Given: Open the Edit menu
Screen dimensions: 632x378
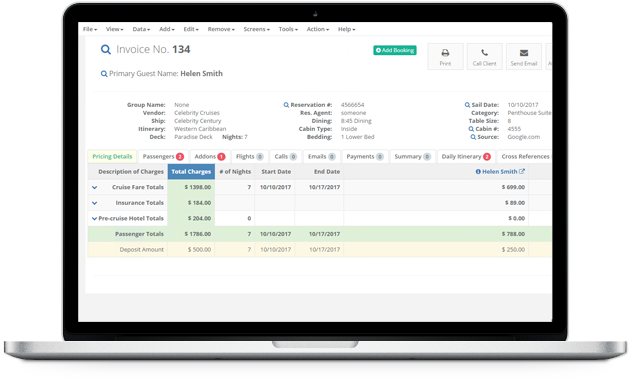Looking at the screenshot, I should click(x=191, y=29).
